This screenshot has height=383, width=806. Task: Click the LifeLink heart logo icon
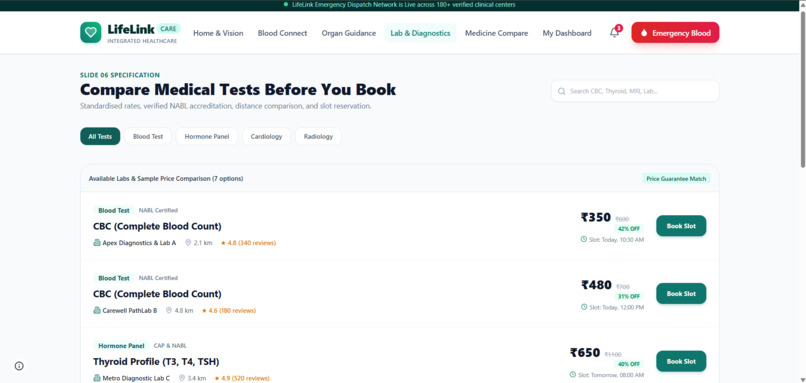(x=90, y=32)
